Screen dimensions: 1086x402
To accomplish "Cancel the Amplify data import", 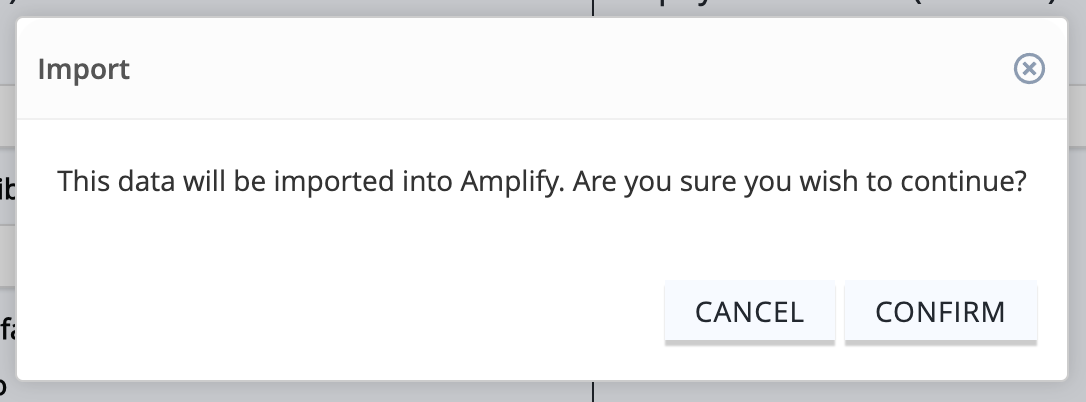I will coord(749,312).
